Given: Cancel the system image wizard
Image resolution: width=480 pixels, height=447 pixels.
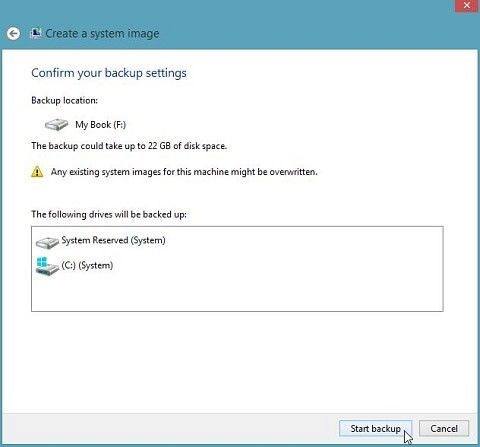Looking at the screenshot, I should 444,428.
